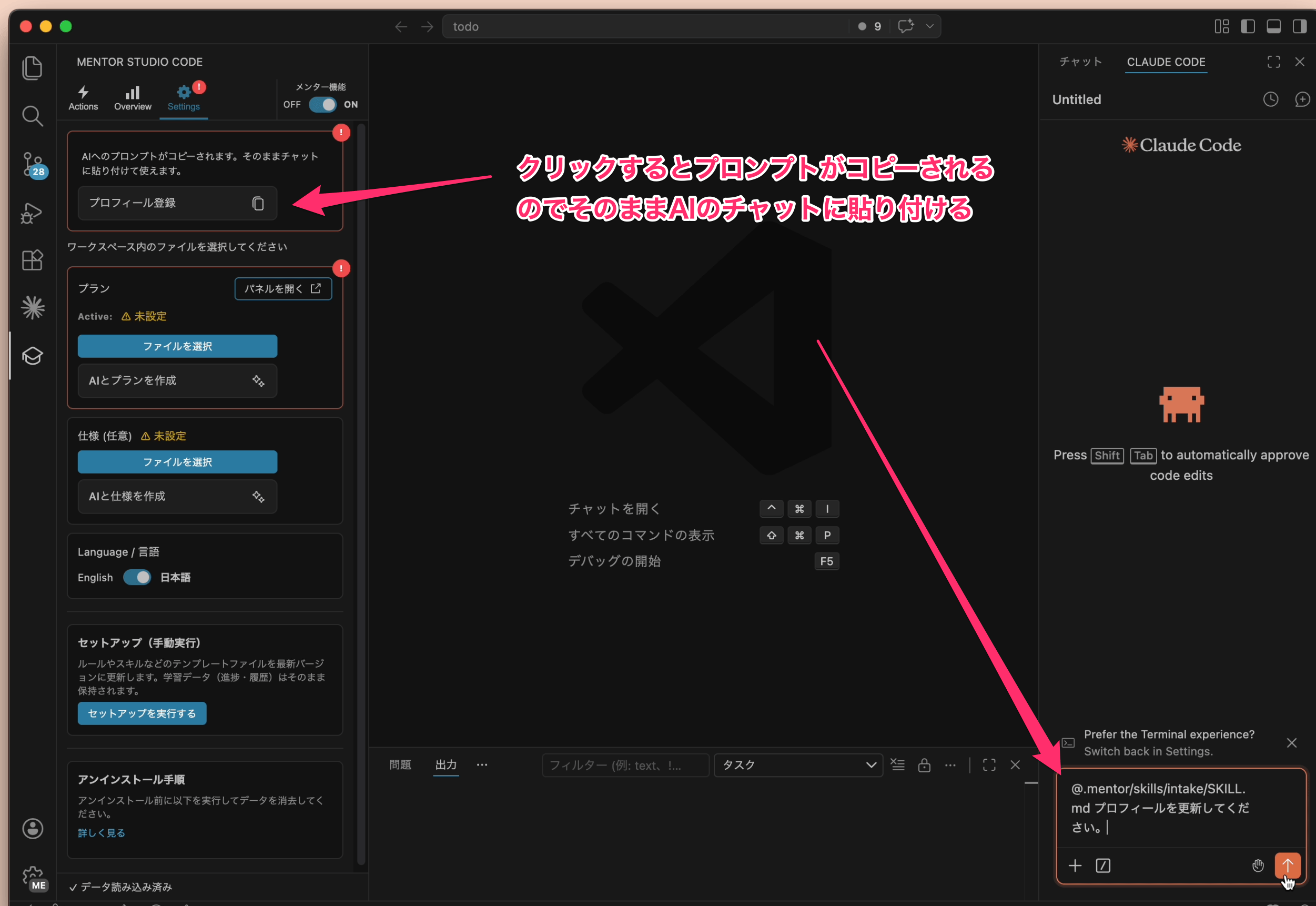This screenshot has height=906, width=1316.
Task: Click パネルを開く button
Action: tap(283, 289)
